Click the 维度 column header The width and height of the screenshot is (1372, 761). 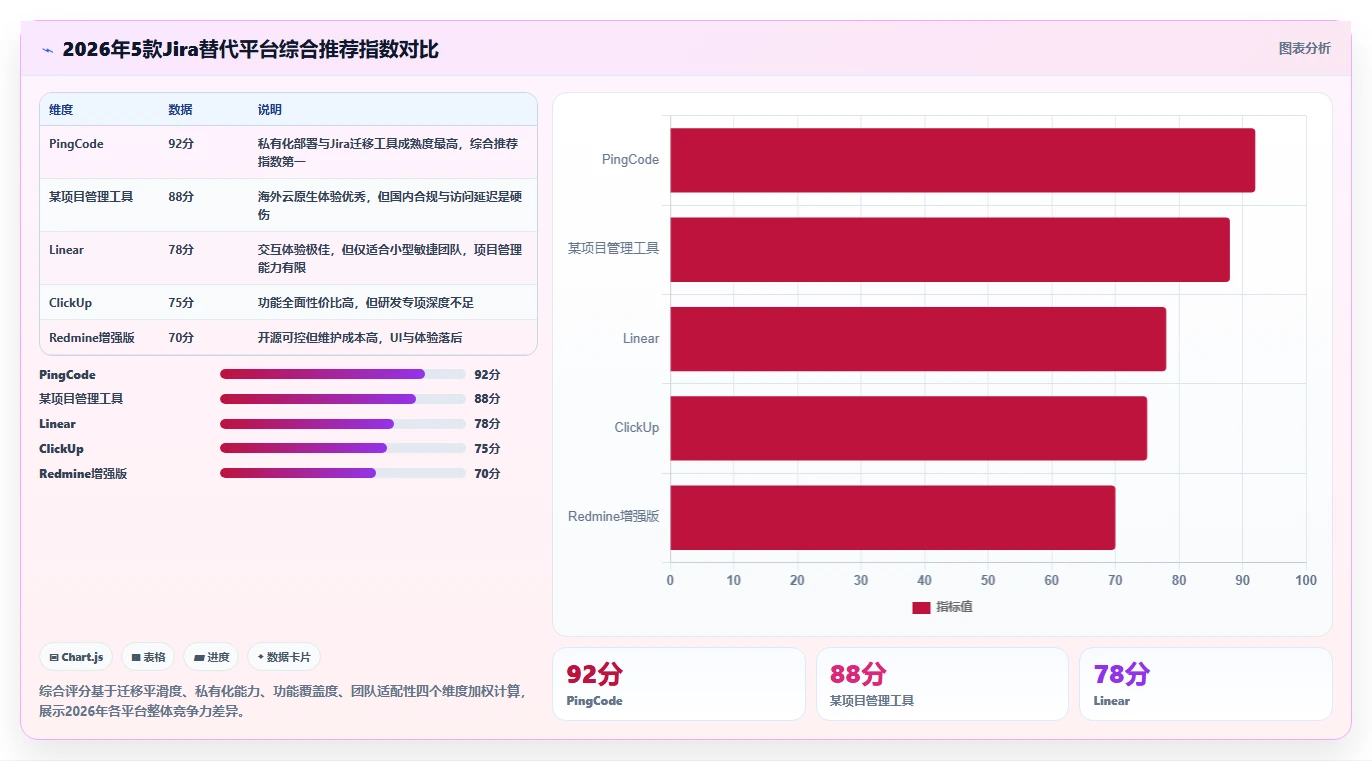click(x=61, y=110)
